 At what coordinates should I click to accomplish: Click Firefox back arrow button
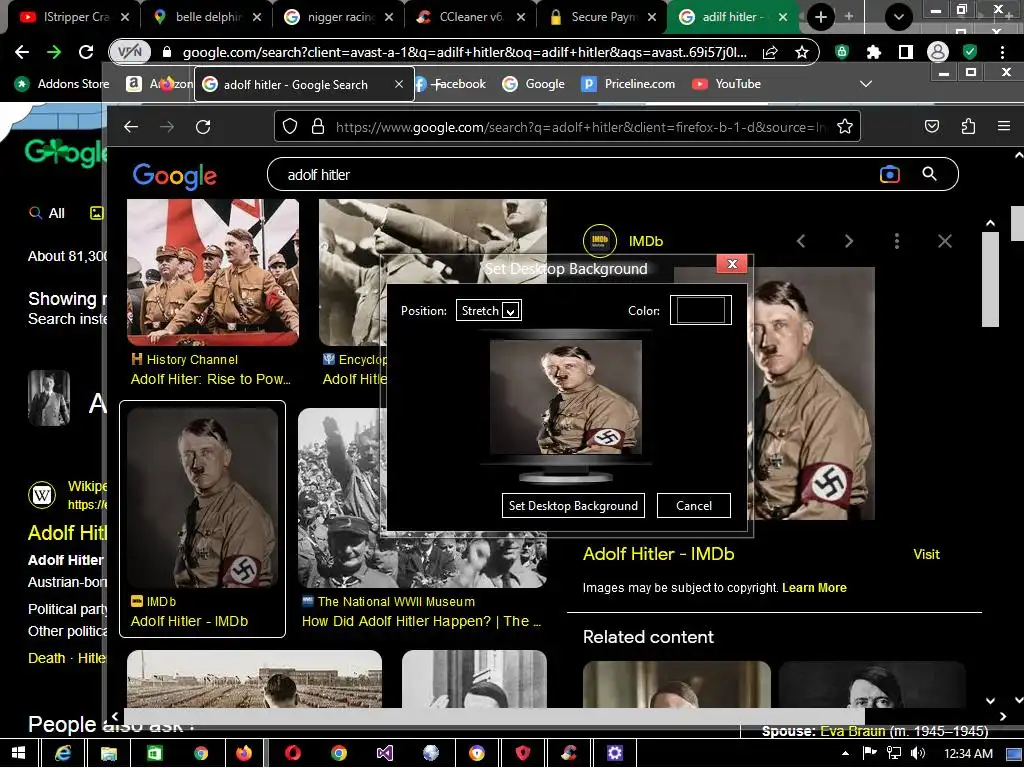pos(131,127)
